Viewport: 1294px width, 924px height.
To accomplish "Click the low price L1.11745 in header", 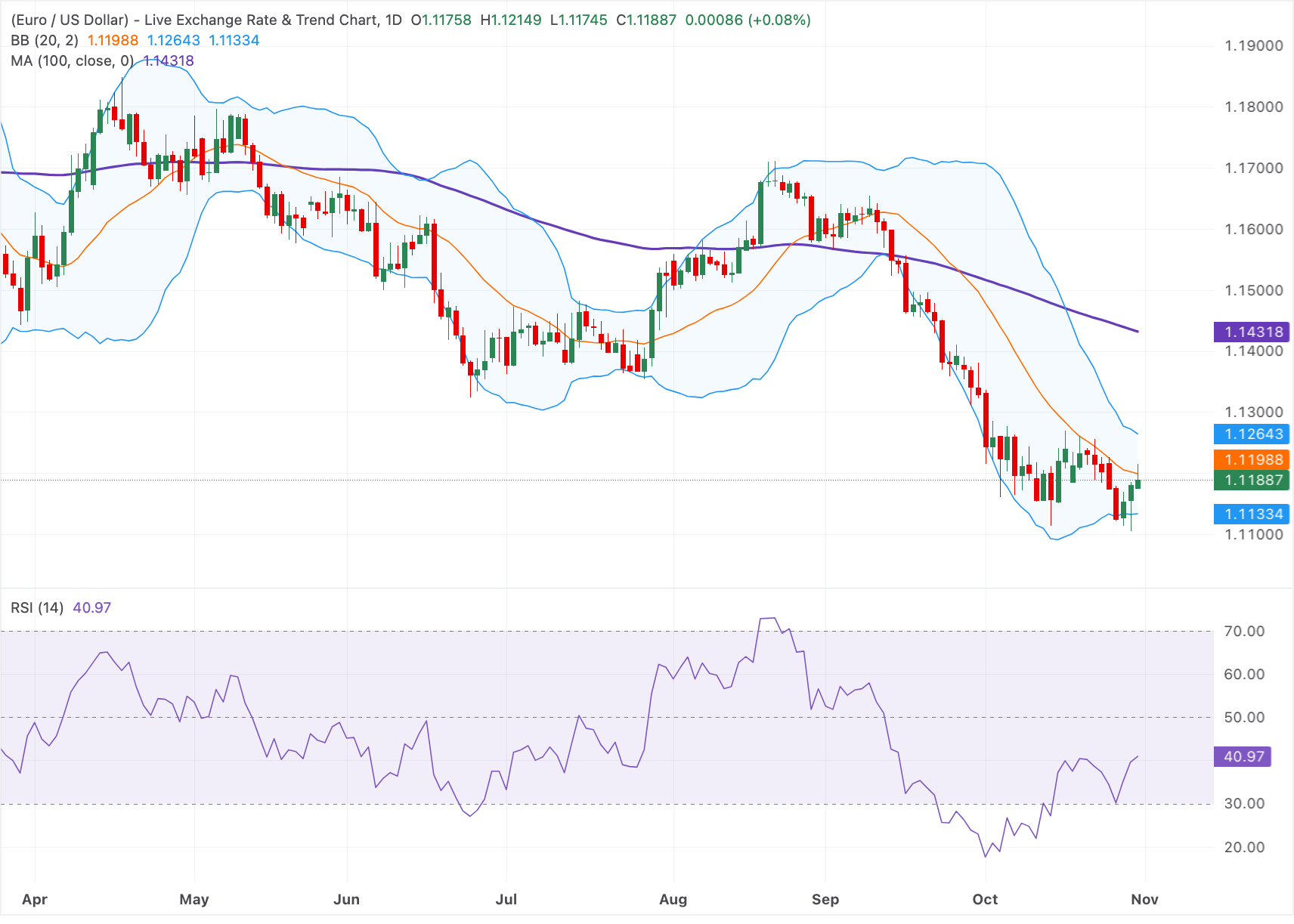I will point(579,20).
